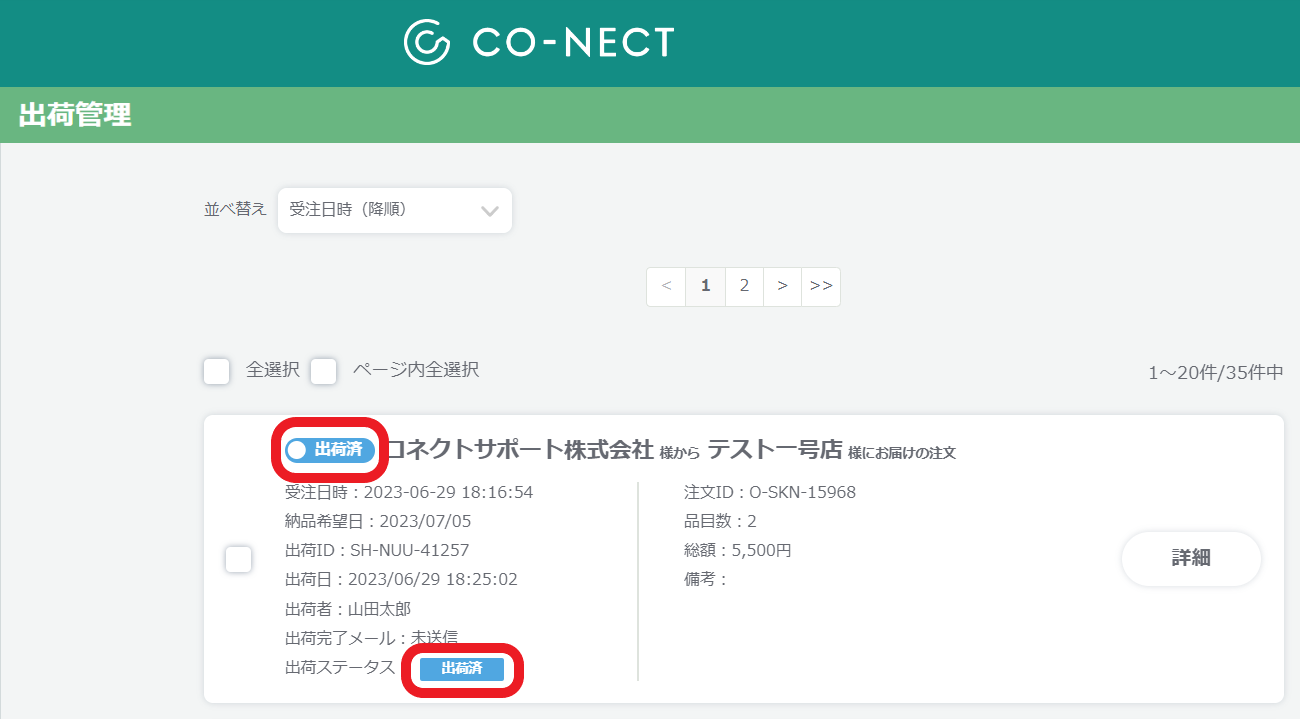Jump to last page with >>

click(821, 286)
